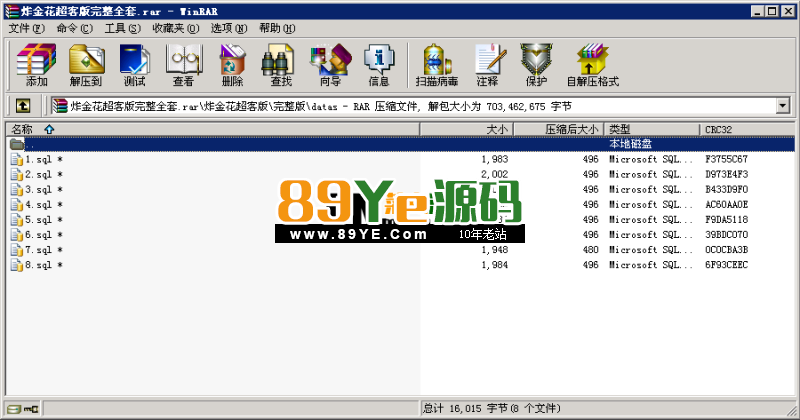This screenshot has width=800, height=420.
Task: Open the Commands (命令) menu
Action: pyautogui.click(x=74, y=28)
